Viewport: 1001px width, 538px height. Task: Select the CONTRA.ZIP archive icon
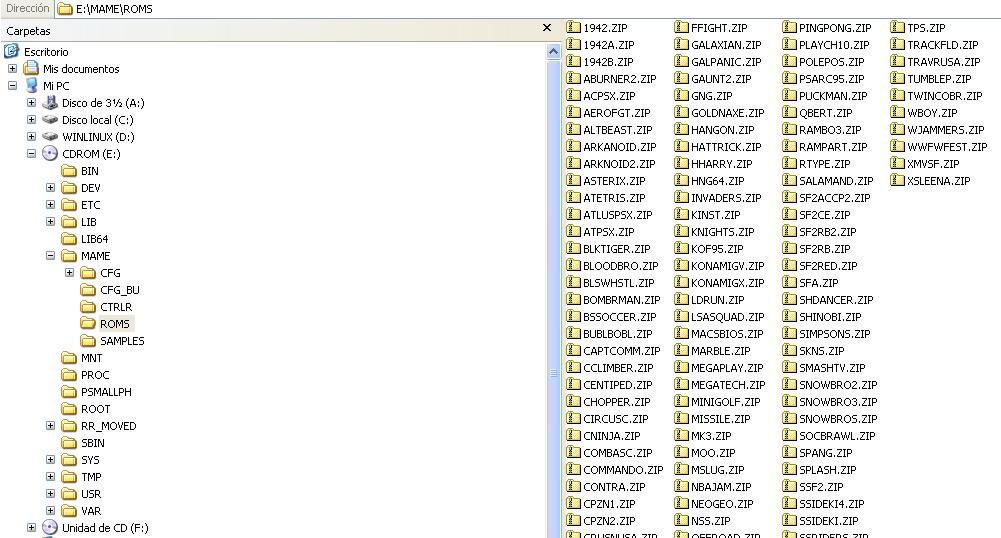coord(573,486)
